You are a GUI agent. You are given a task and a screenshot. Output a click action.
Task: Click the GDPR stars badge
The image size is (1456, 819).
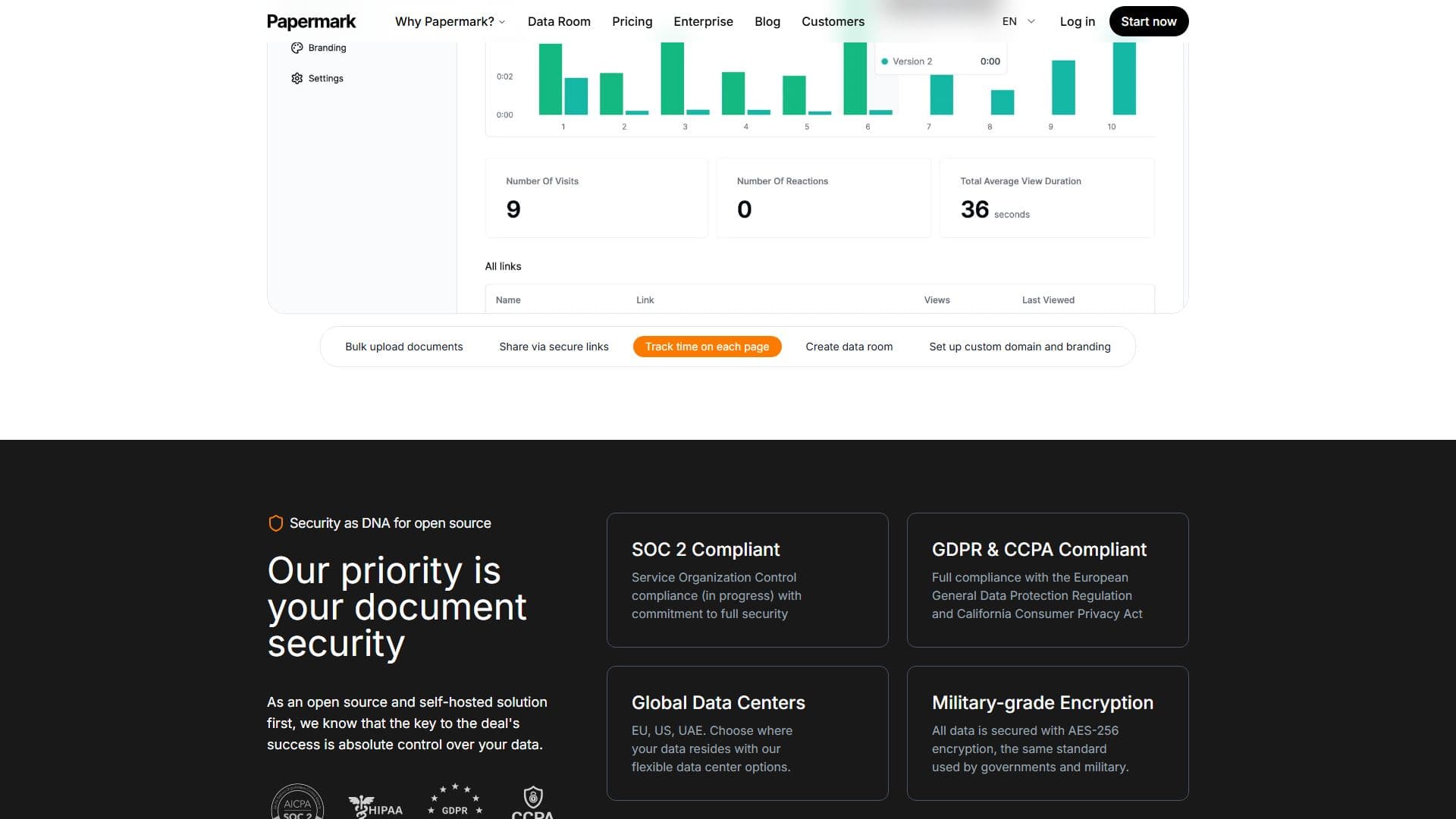point(455,800)
